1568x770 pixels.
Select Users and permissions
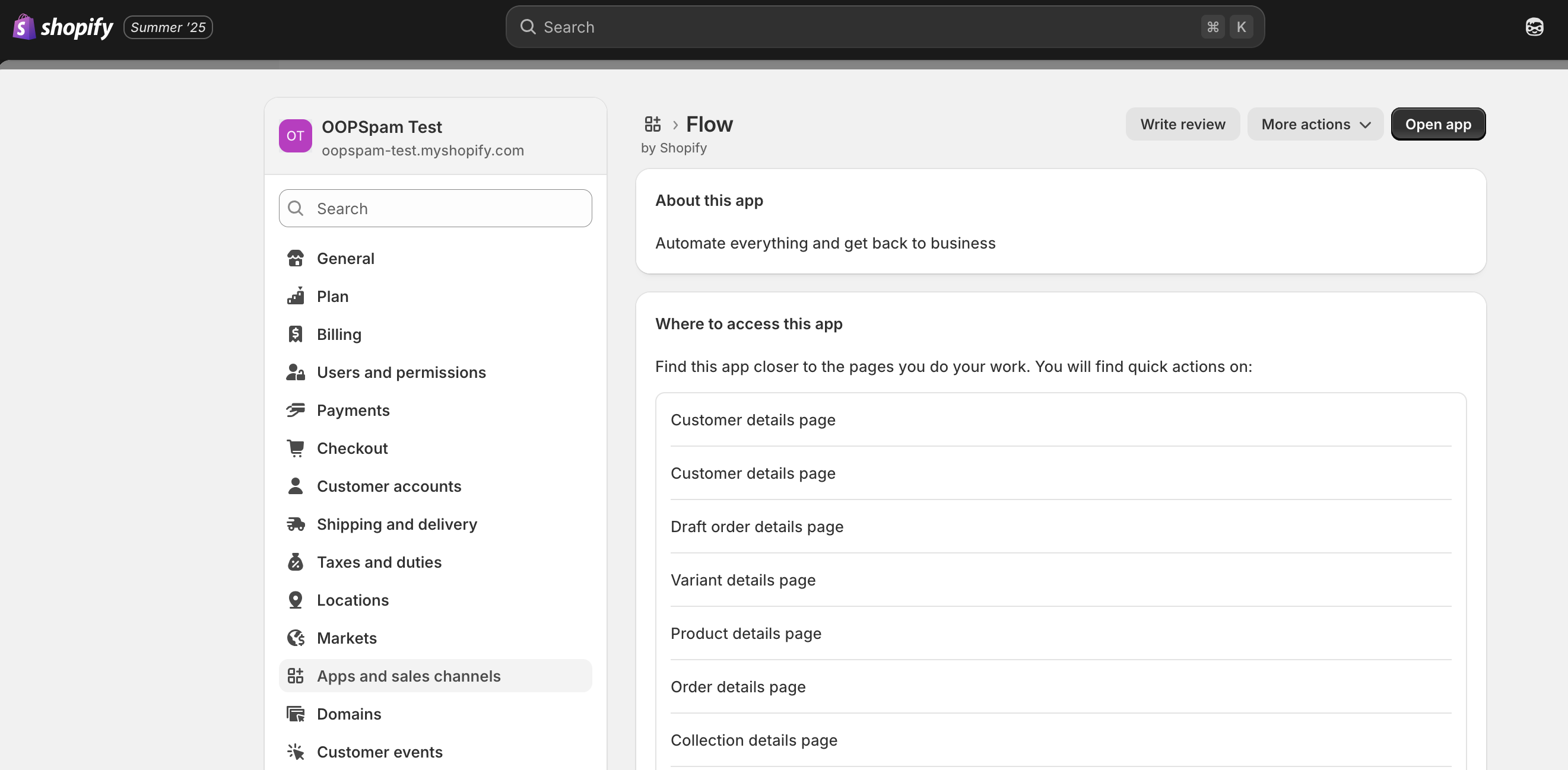[x=435, y=372]
